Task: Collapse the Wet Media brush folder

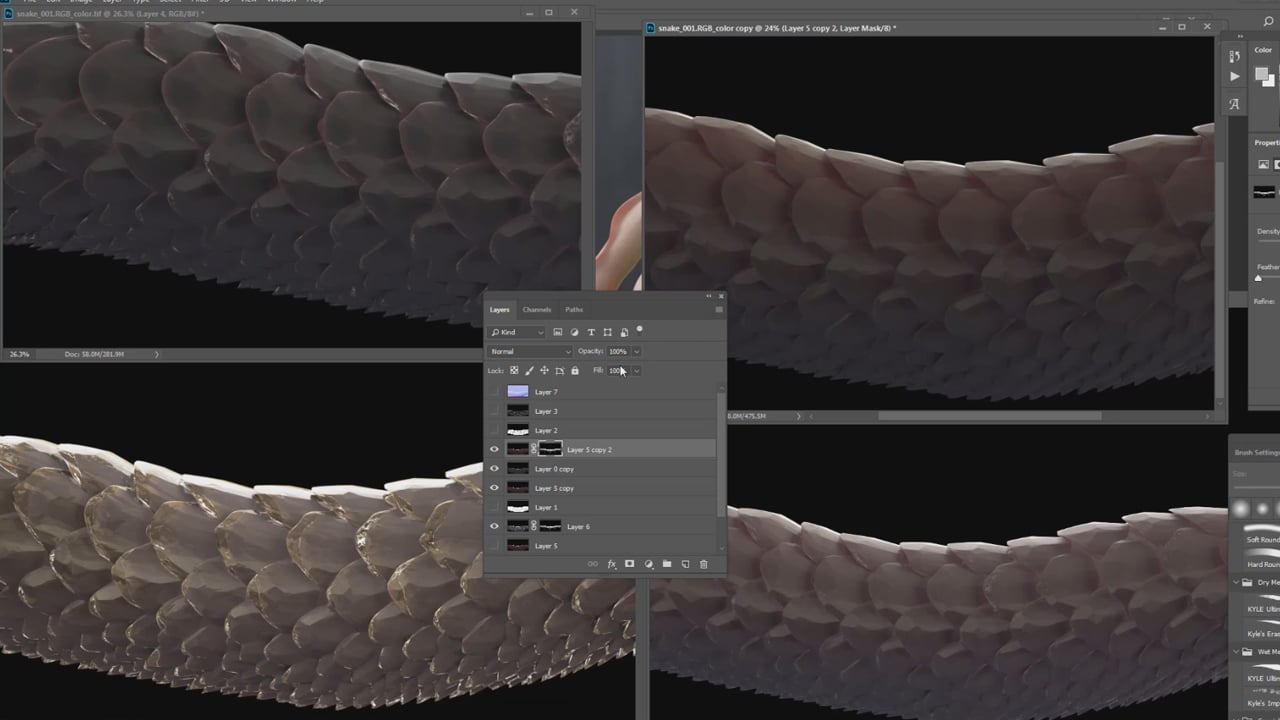Action: pyautogui.click(x=1236, y=652)
